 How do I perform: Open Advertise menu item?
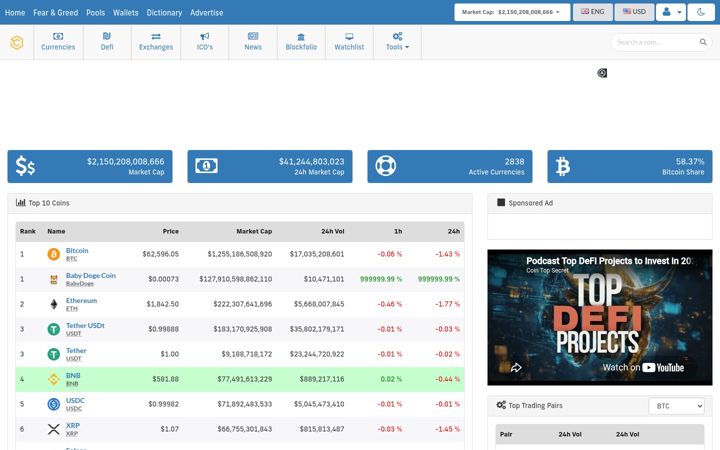(207, 13)
